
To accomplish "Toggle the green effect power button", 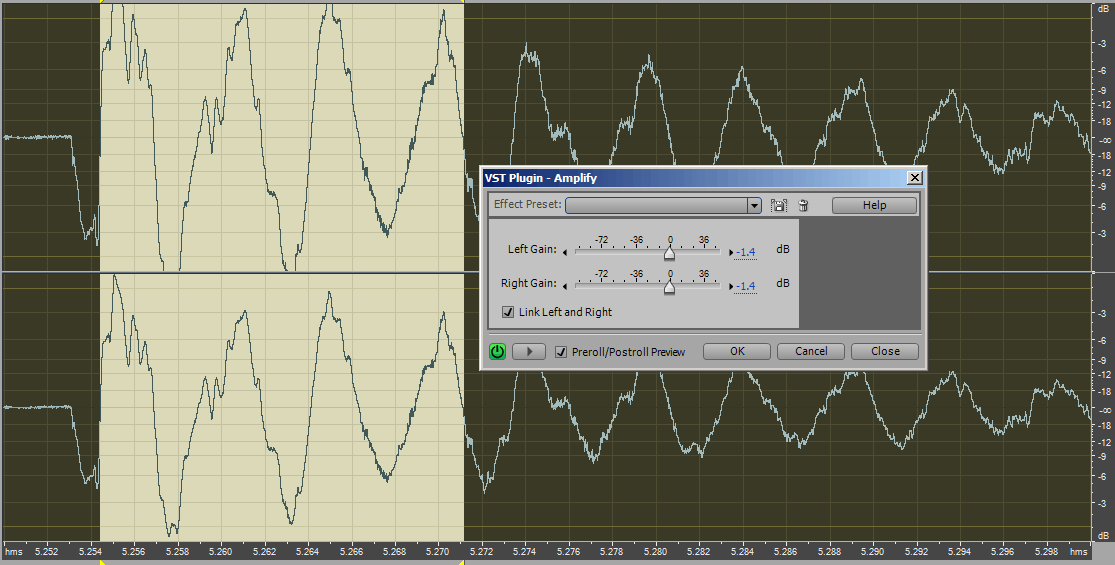I will tap(497, 351).
